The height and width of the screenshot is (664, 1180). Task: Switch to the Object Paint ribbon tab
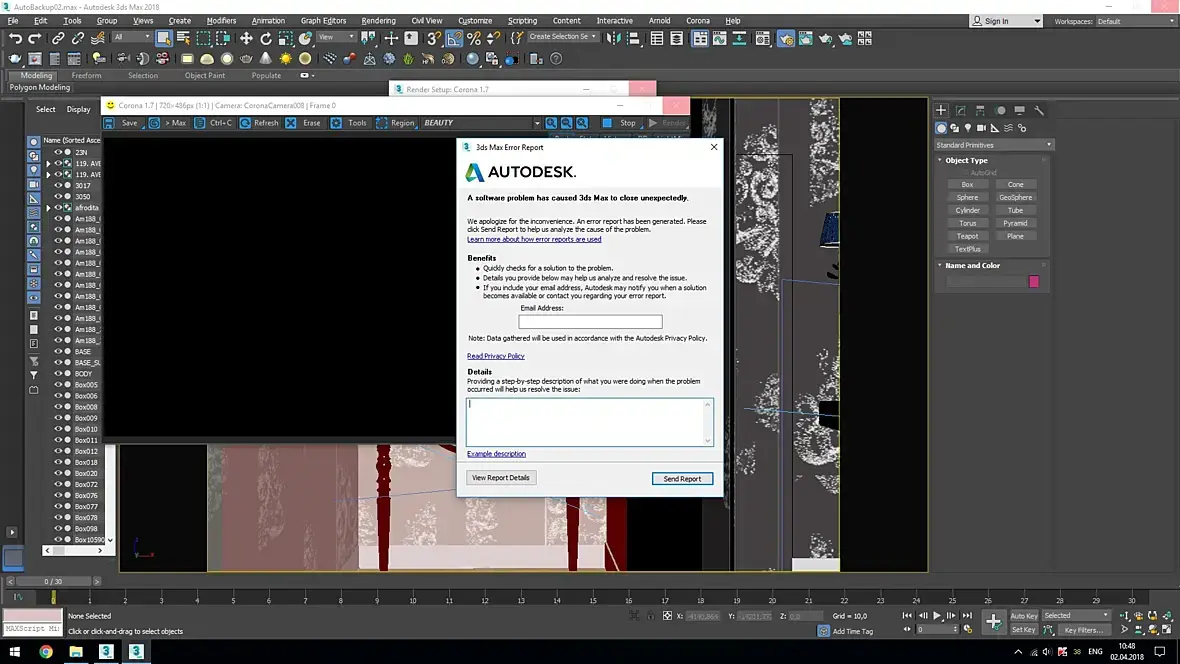coord(205,75)
